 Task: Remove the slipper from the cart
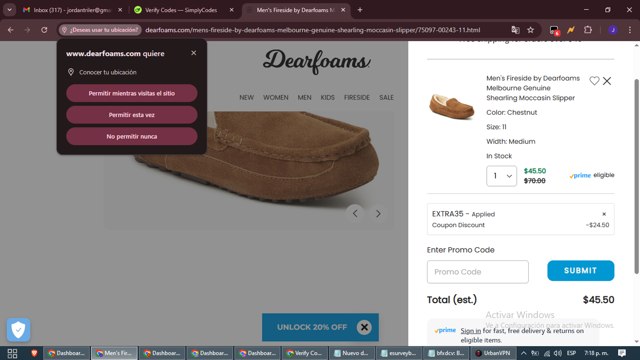tap(607, 81)
